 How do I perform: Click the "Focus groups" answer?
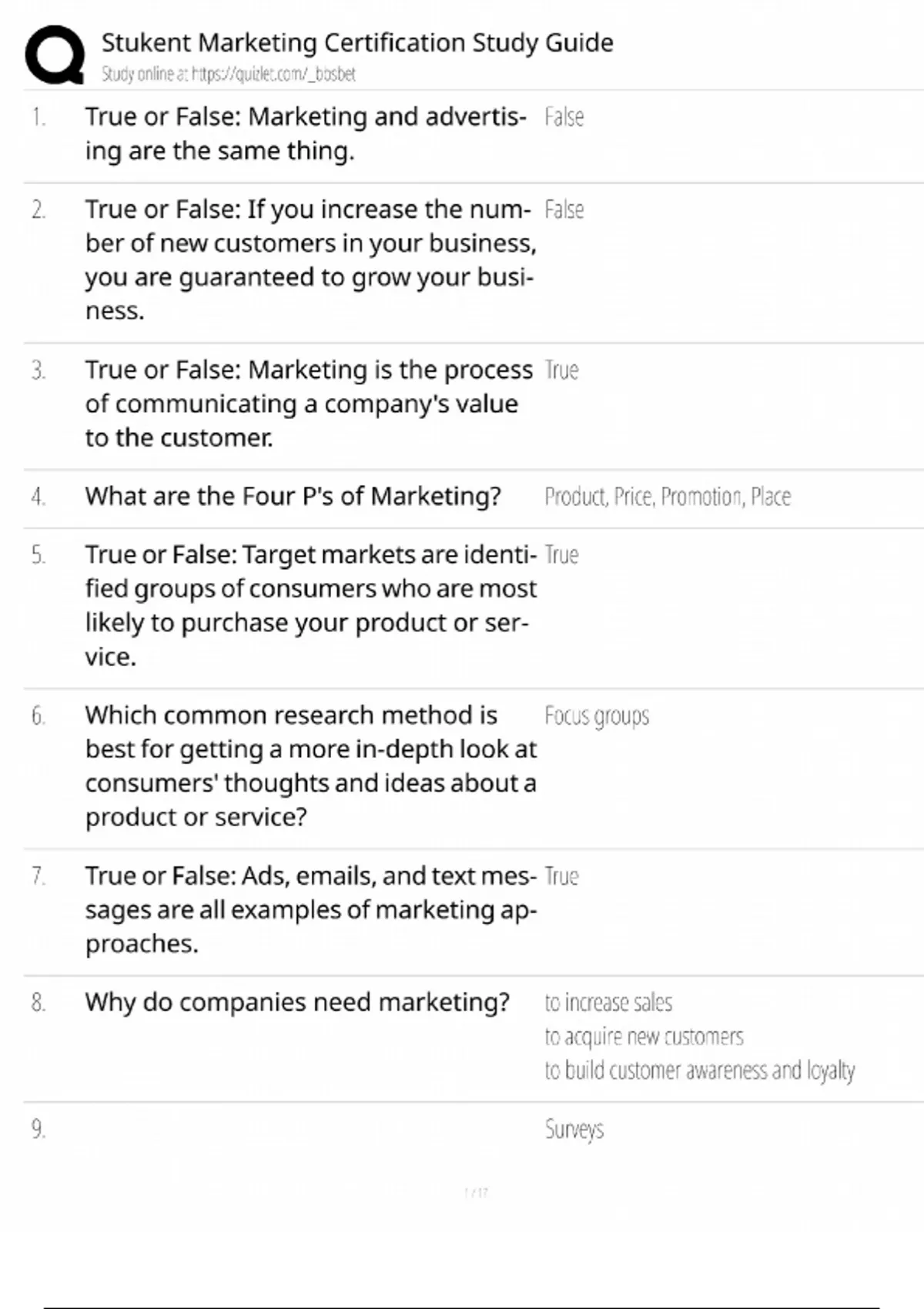click(597, 716)
